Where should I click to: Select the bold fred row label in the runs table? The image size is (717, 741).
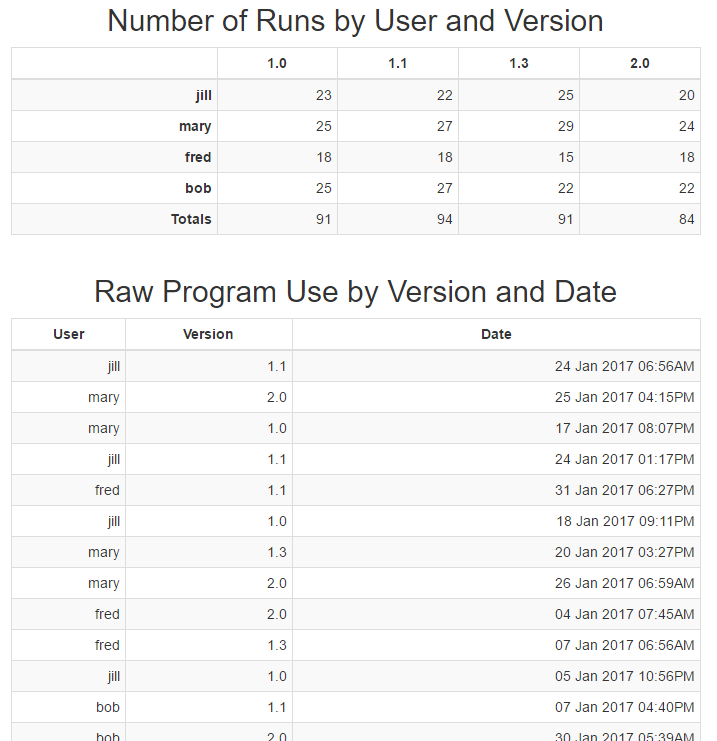(x=198, y=157)
